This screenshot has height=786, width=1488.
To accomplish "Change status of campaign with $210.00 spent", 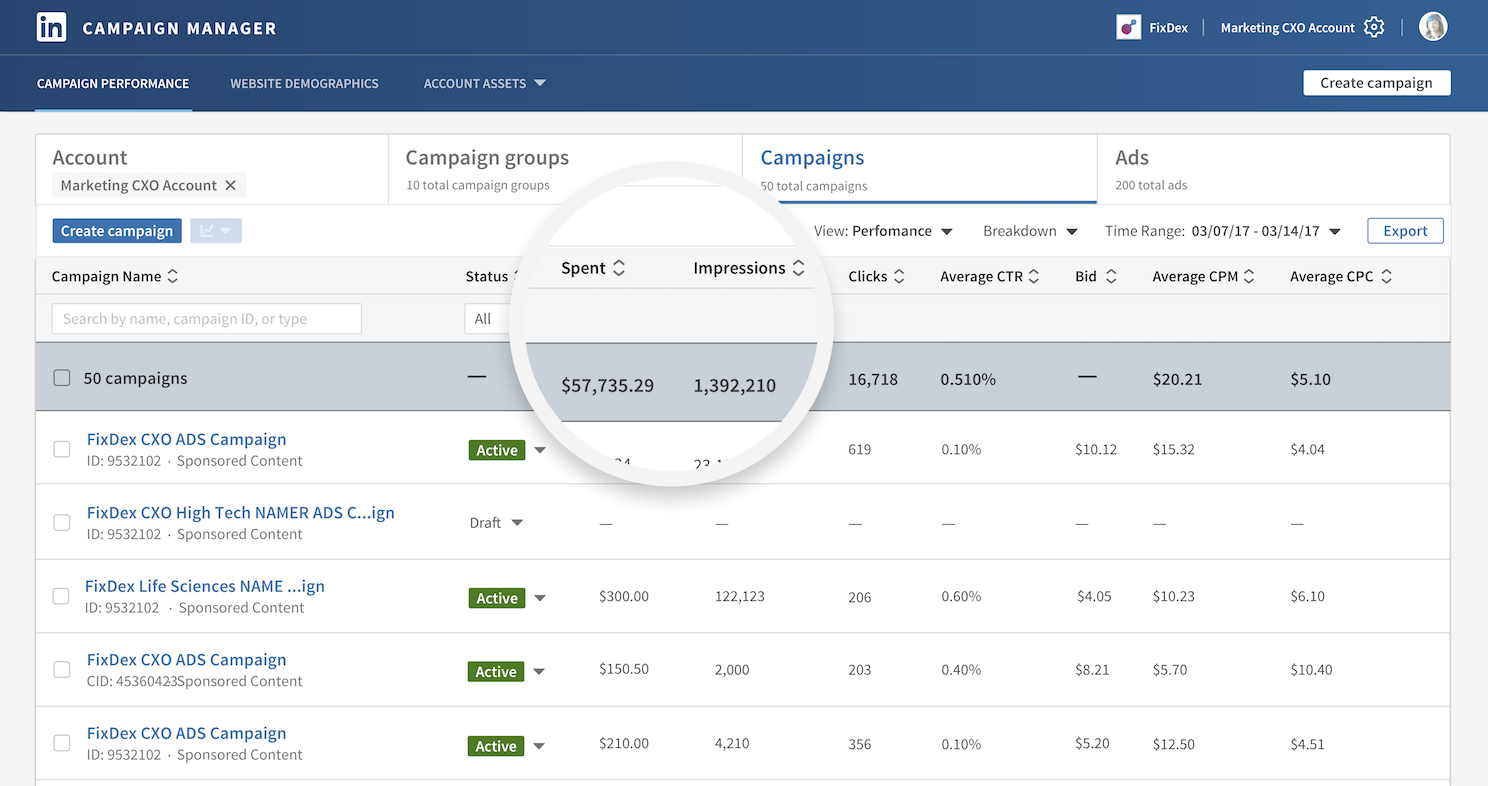I will point(539,746).
